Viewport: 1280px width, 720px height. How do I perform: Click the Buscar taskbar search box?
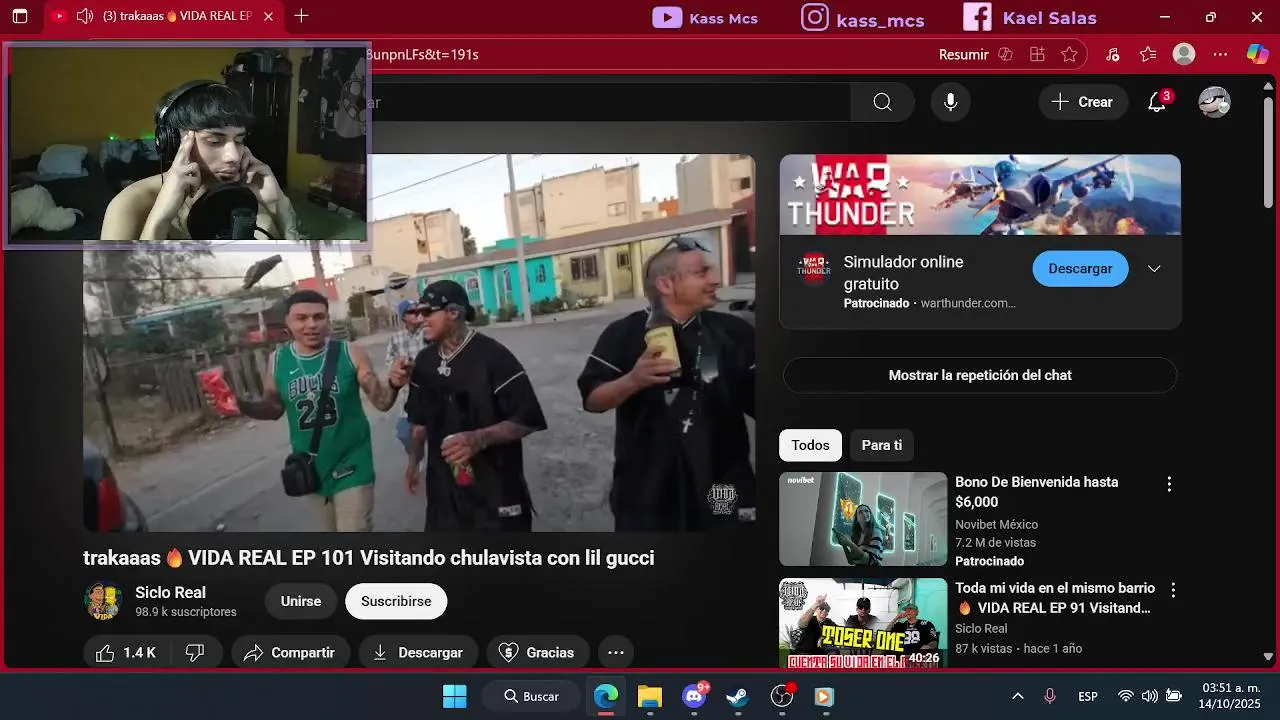[x=531, y=696]
